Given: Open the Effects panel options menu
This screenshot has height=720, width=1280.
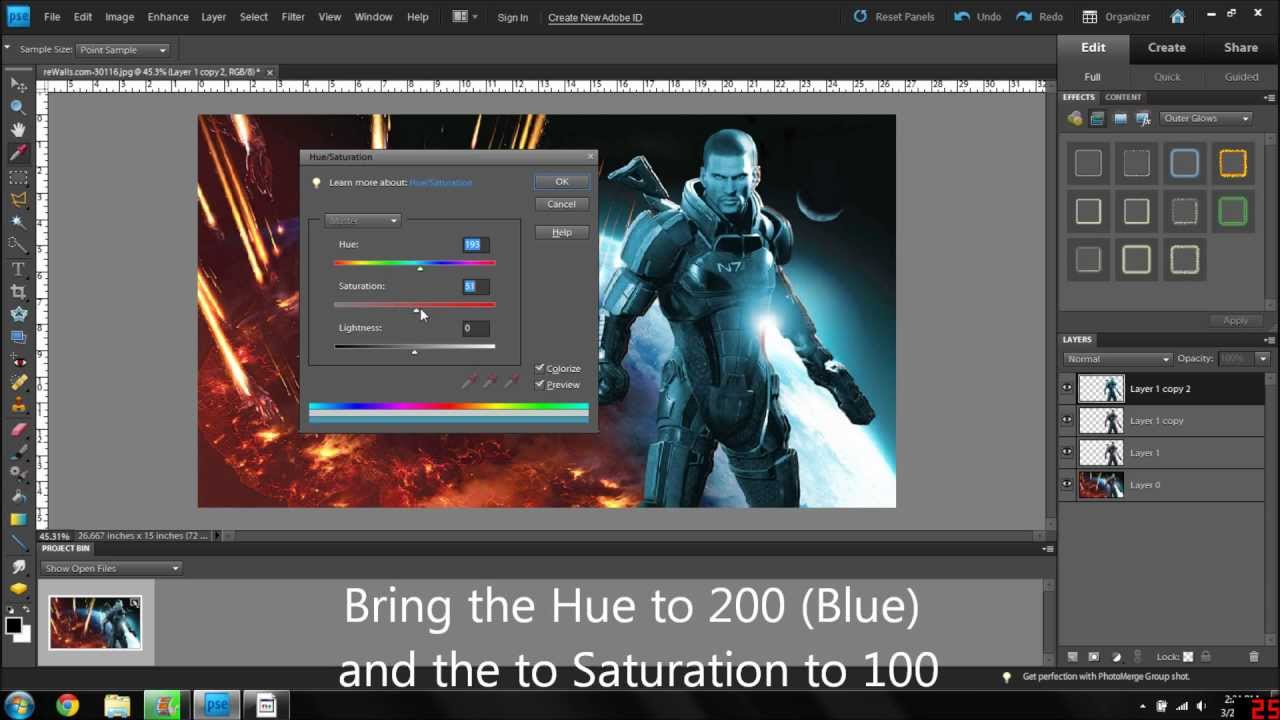Looking at the screenshot, I should (1270, 97).
